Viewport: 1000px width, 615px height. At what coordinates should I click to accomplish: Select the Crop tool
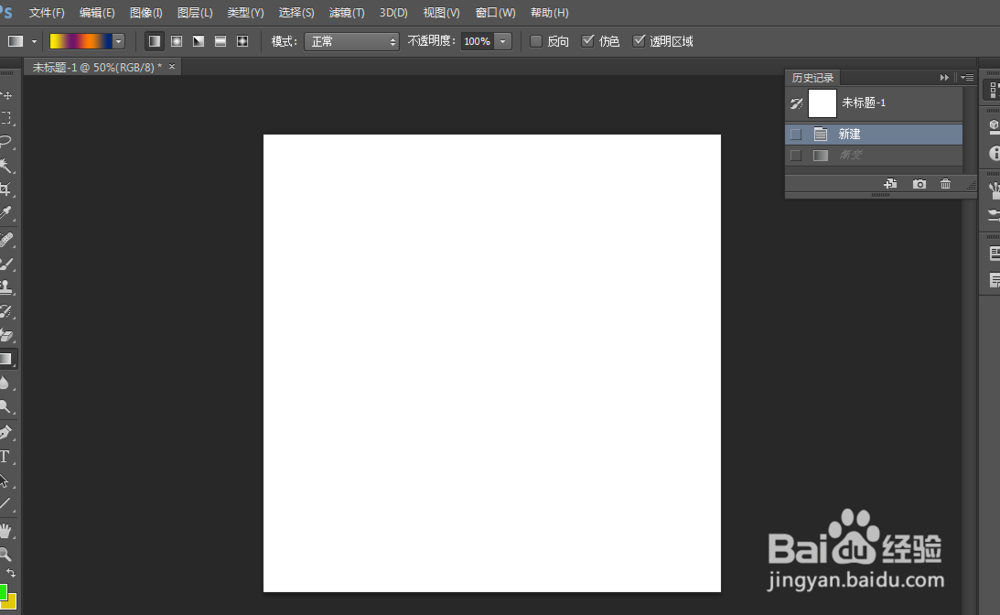(x=6, y=189)
